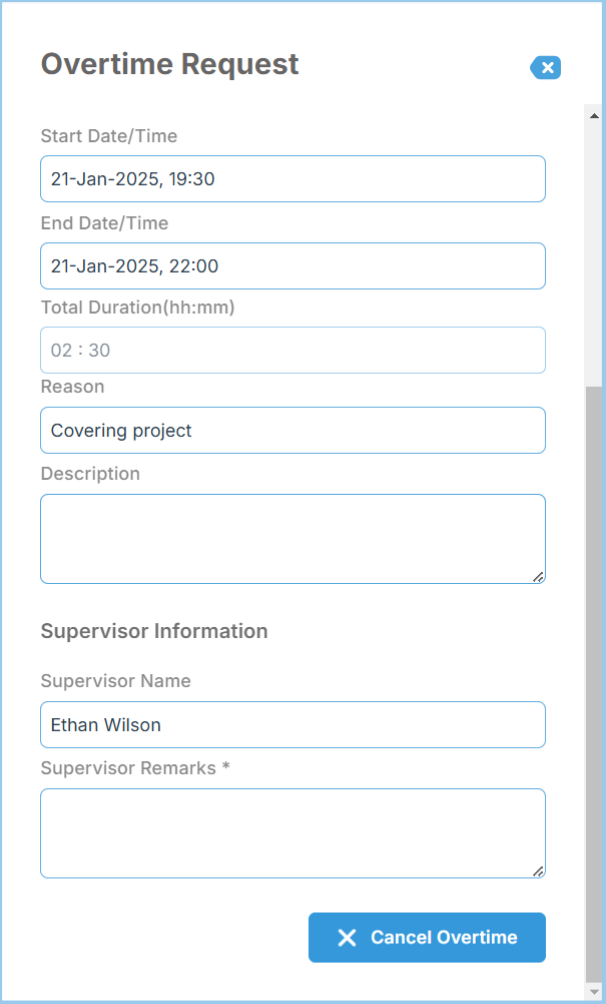This screenshot has height=1004, width=606.
Task: Grab the Description box resize handle
Action: coord(538,576)
